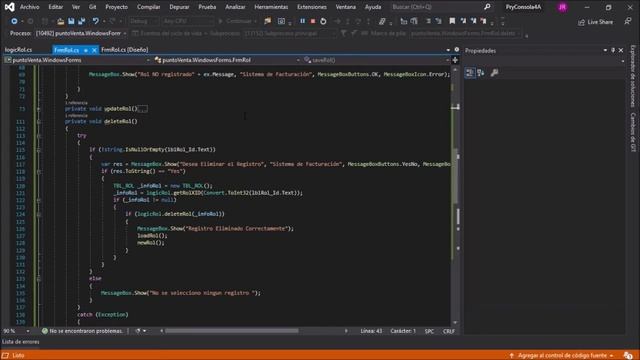
Task: Open the puntoVenta.WindowsForms project scope dropdown
Action: tap(77, 60)
